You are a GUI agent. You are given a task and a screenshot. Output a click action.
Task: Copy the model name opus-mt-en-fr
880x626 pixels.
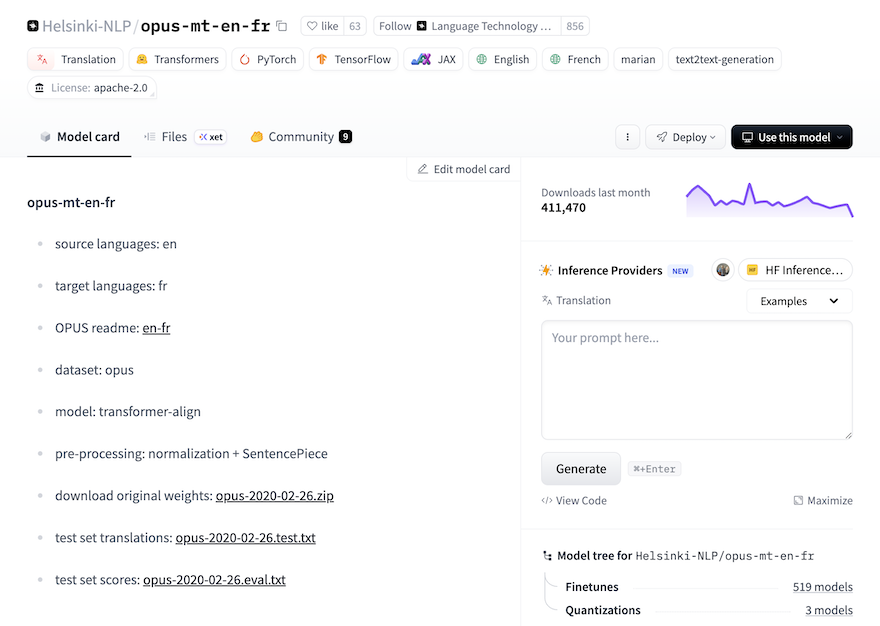click(282, 25)
